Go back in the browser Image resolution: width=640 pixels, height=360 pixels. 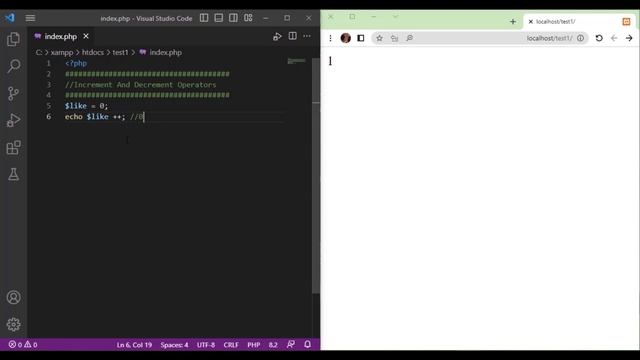[614, 38]
